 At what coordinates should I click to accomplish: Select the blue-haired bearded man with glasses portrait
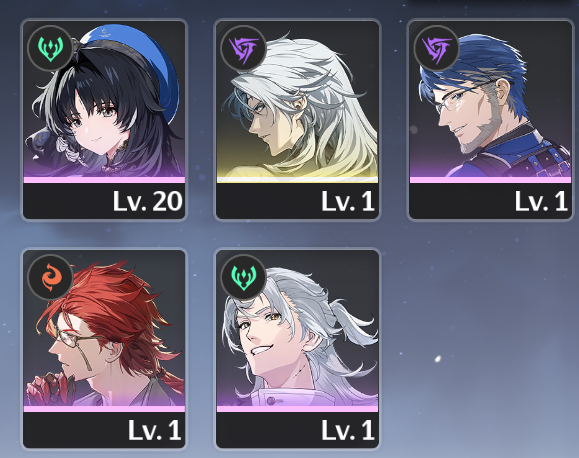point(490,99)
